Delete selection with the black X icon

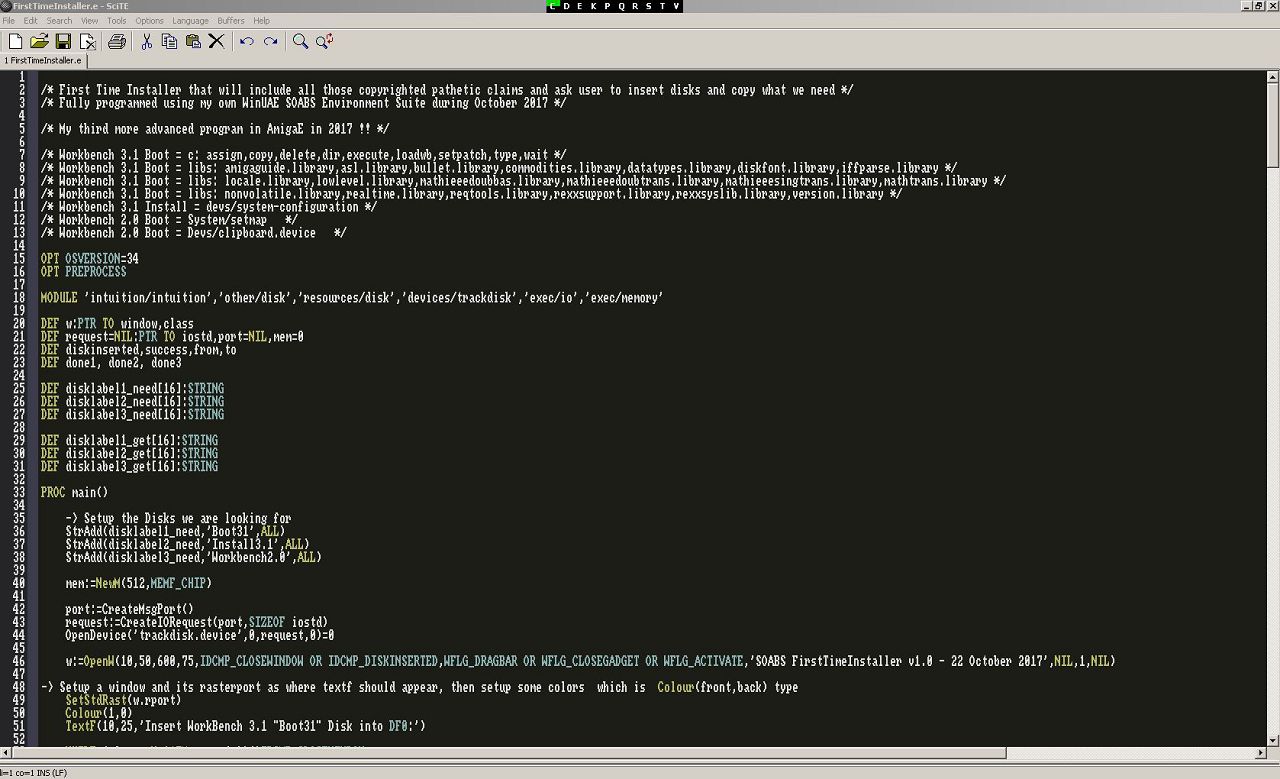pos(216,41)
